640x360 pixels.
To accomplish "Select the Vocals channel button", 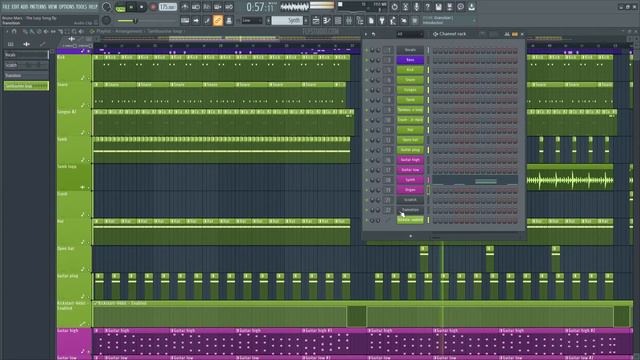I will [410, 50].
